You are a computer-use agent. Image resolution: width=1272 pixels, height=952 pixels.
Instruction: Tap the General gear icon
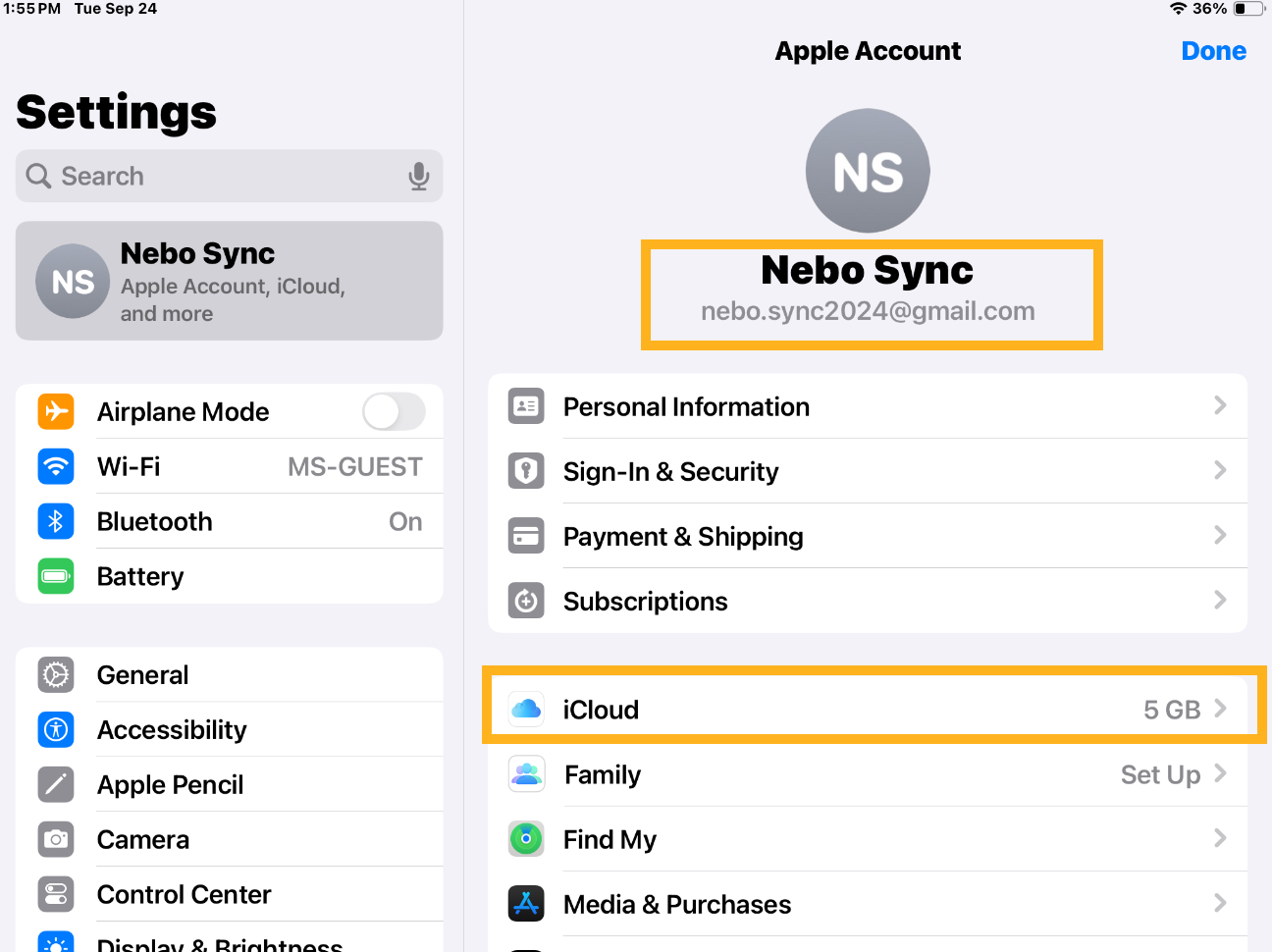pyautogui.click(x=56, y=674)
